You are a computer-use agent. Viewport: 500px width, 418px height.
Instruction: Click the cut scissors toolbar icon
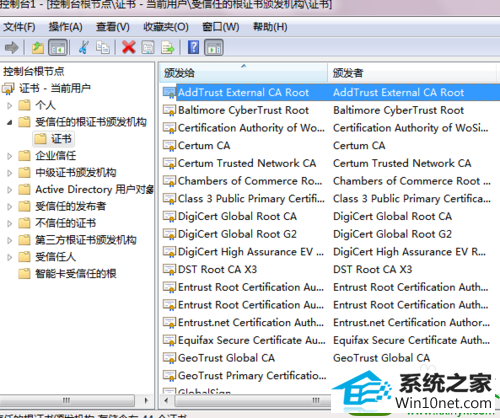pos(83,47)
